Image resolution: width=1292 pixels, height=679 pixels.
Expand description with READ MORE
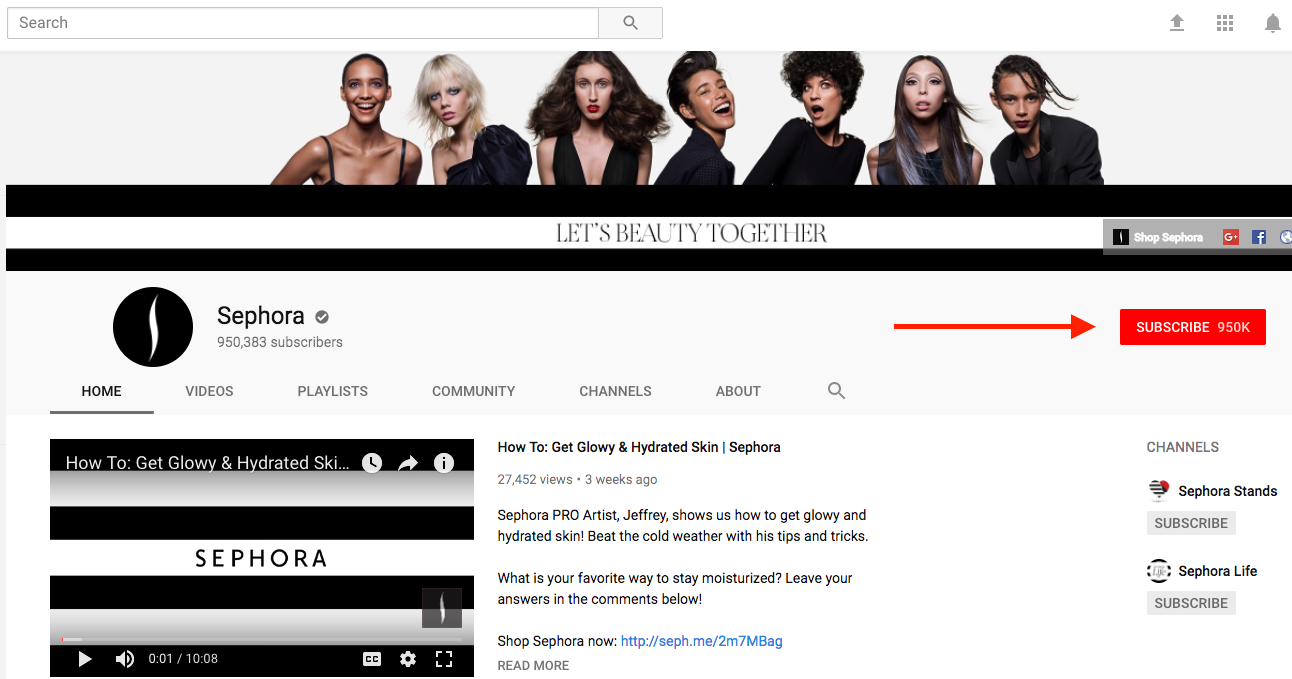coord(533,666)
